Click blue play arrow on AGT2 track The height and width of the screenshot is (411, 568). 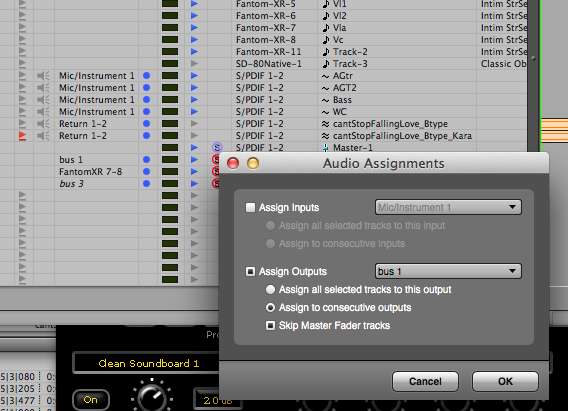(195, 88)
